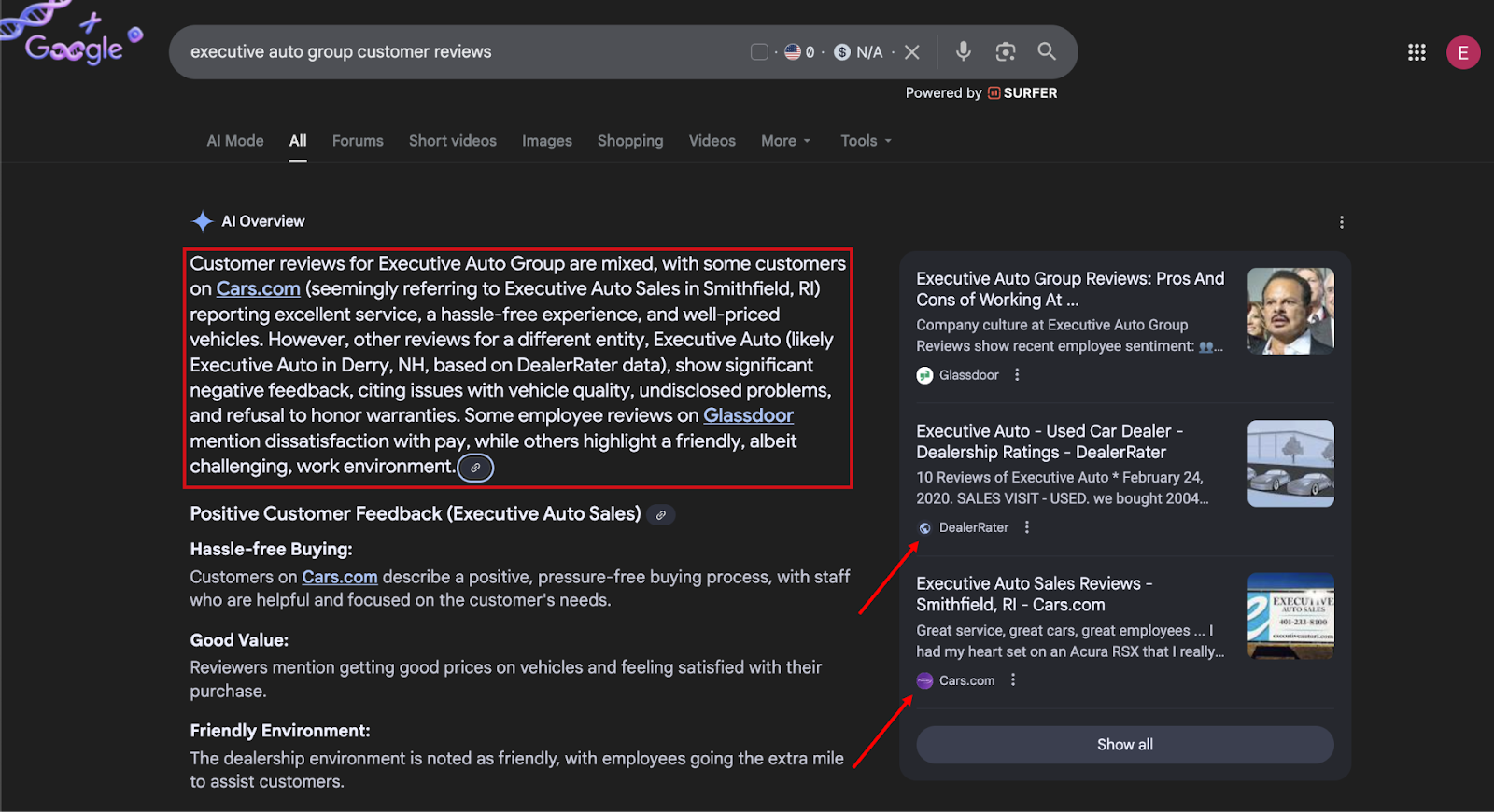Select the All results tab

(x=298, y=141)
